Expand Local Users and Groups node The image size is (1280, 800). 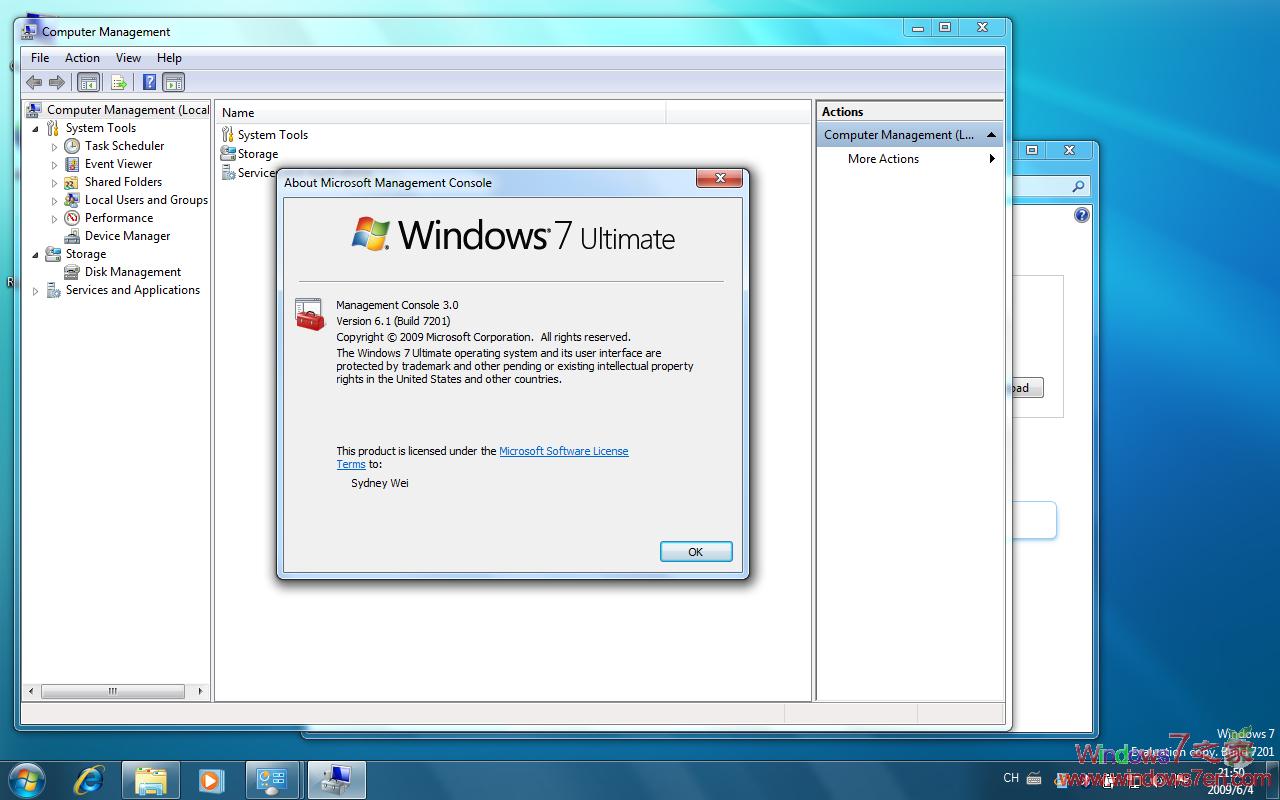coord(55,201)
